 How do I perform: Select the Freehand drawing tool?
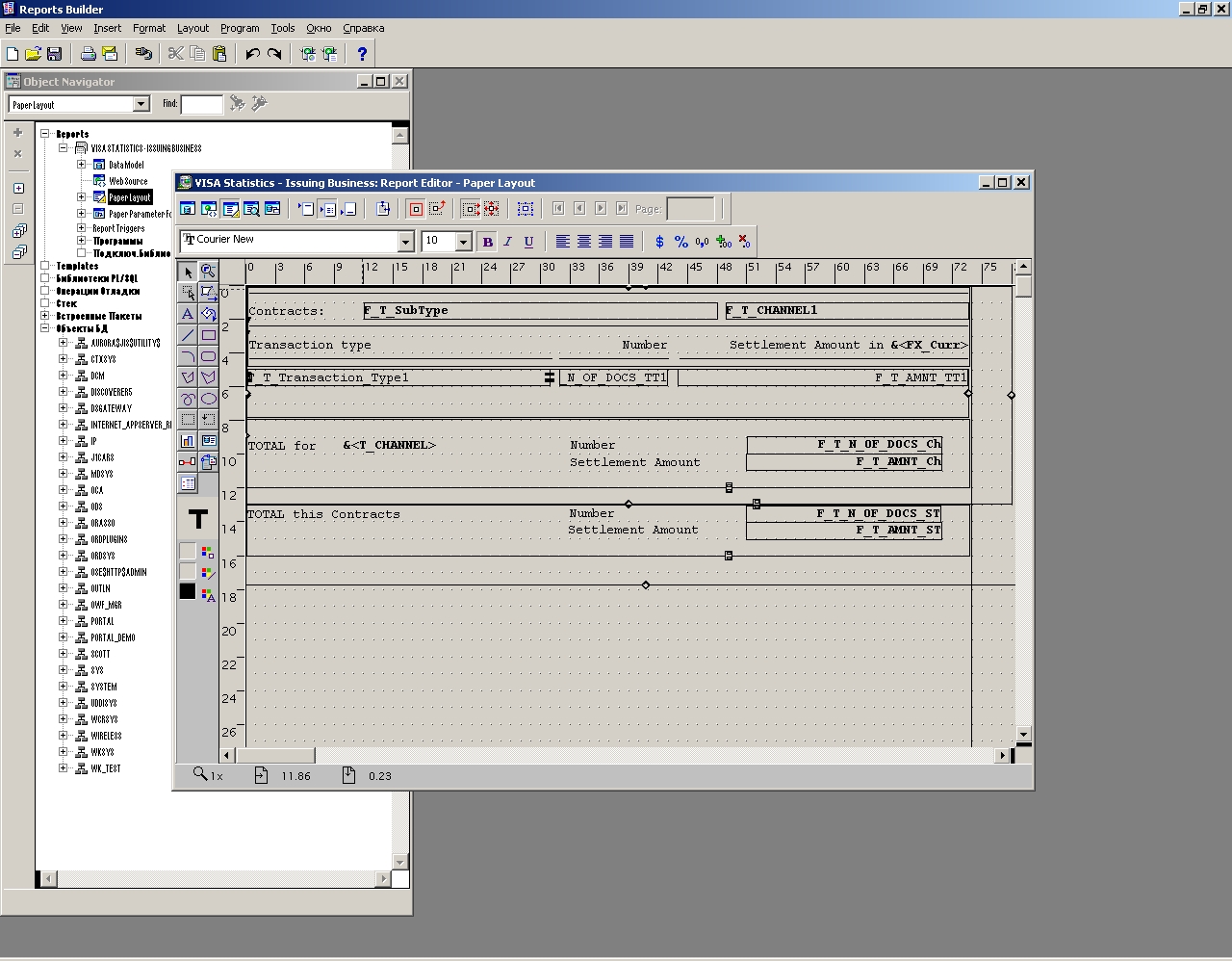tap(188, 399)
